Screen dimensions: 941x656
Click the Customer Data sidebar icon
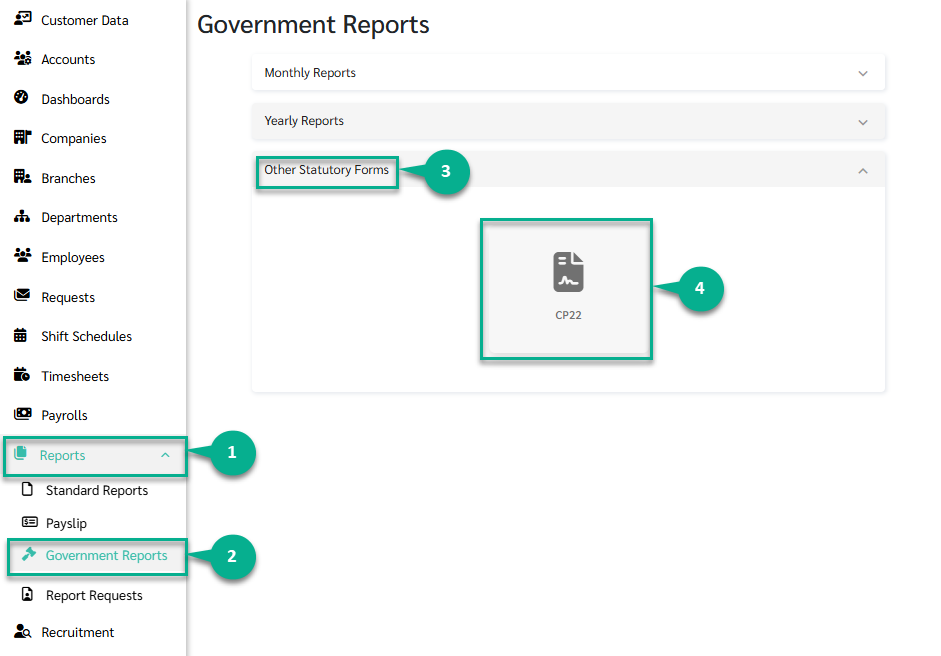pos(22,19)
